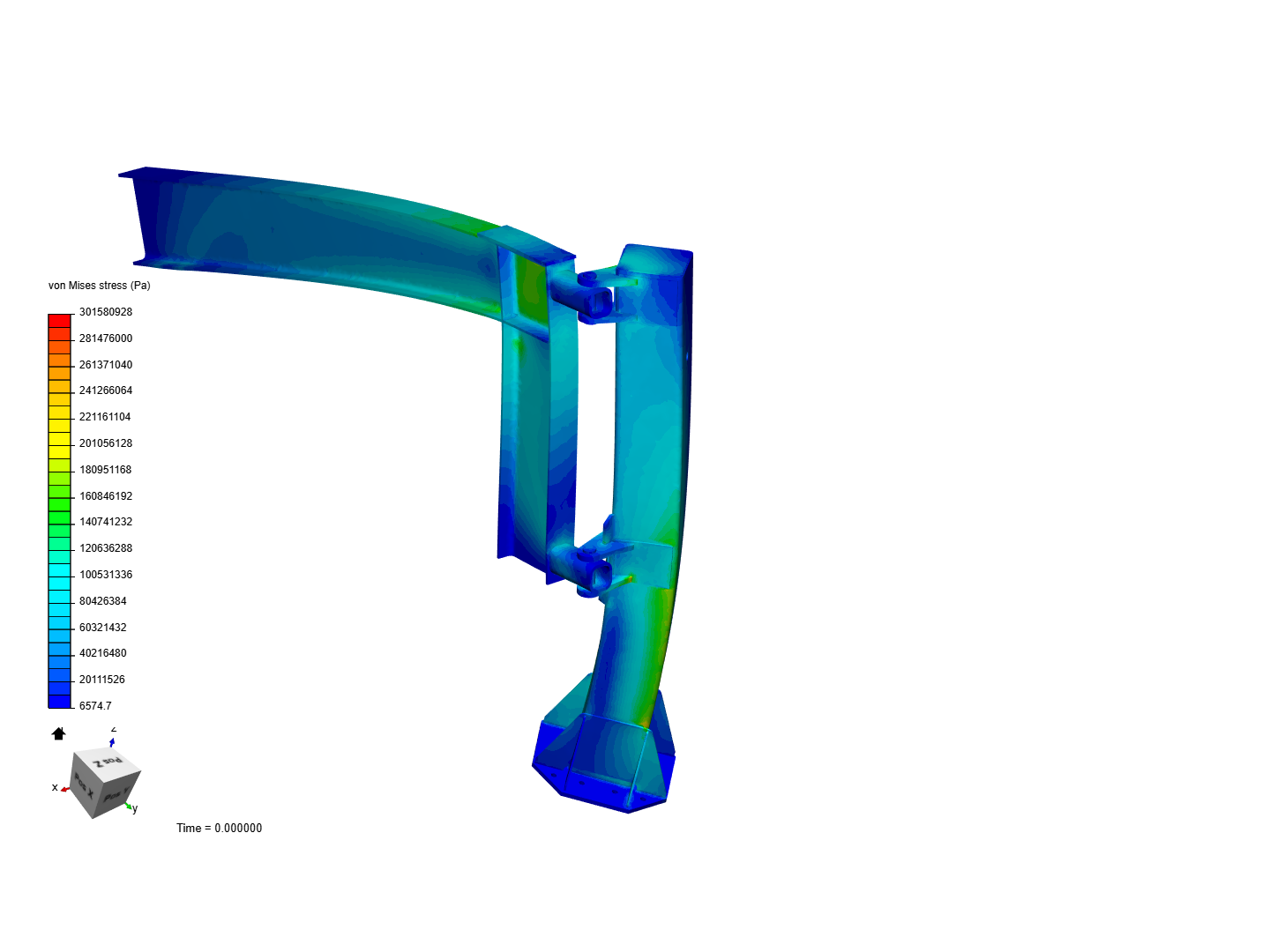Click the y axis letter label
Image resolution: width=1270 pixels, height=952 pixels.
tap(135, 808)
